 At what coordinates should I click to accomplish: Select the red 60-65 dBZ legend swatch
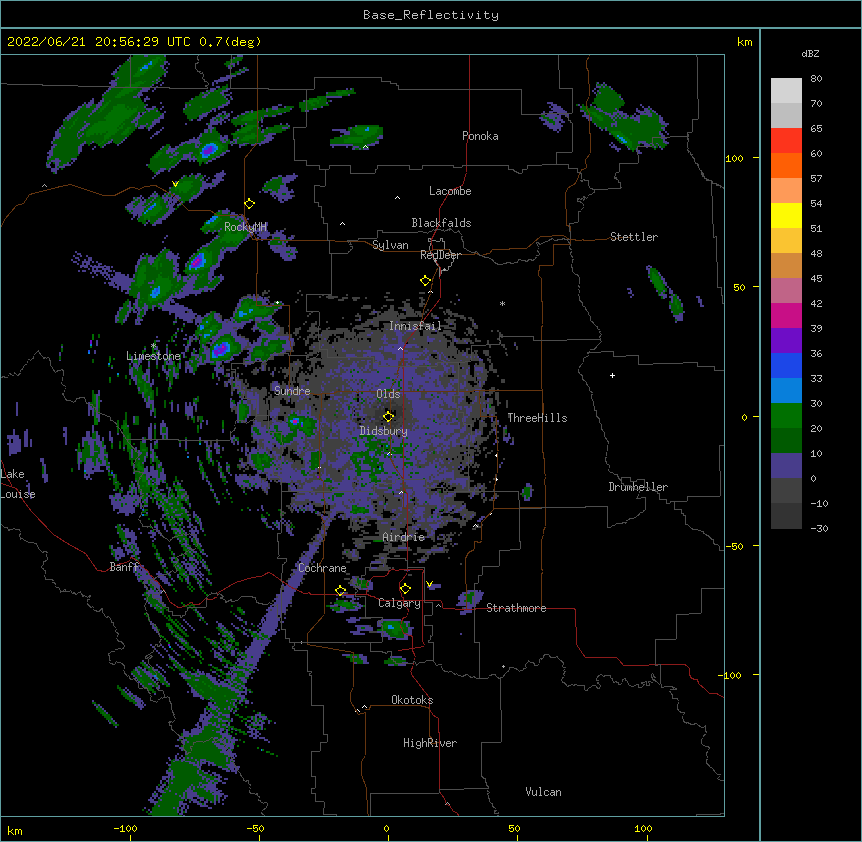pyautogui.click(x=786, y=141)
